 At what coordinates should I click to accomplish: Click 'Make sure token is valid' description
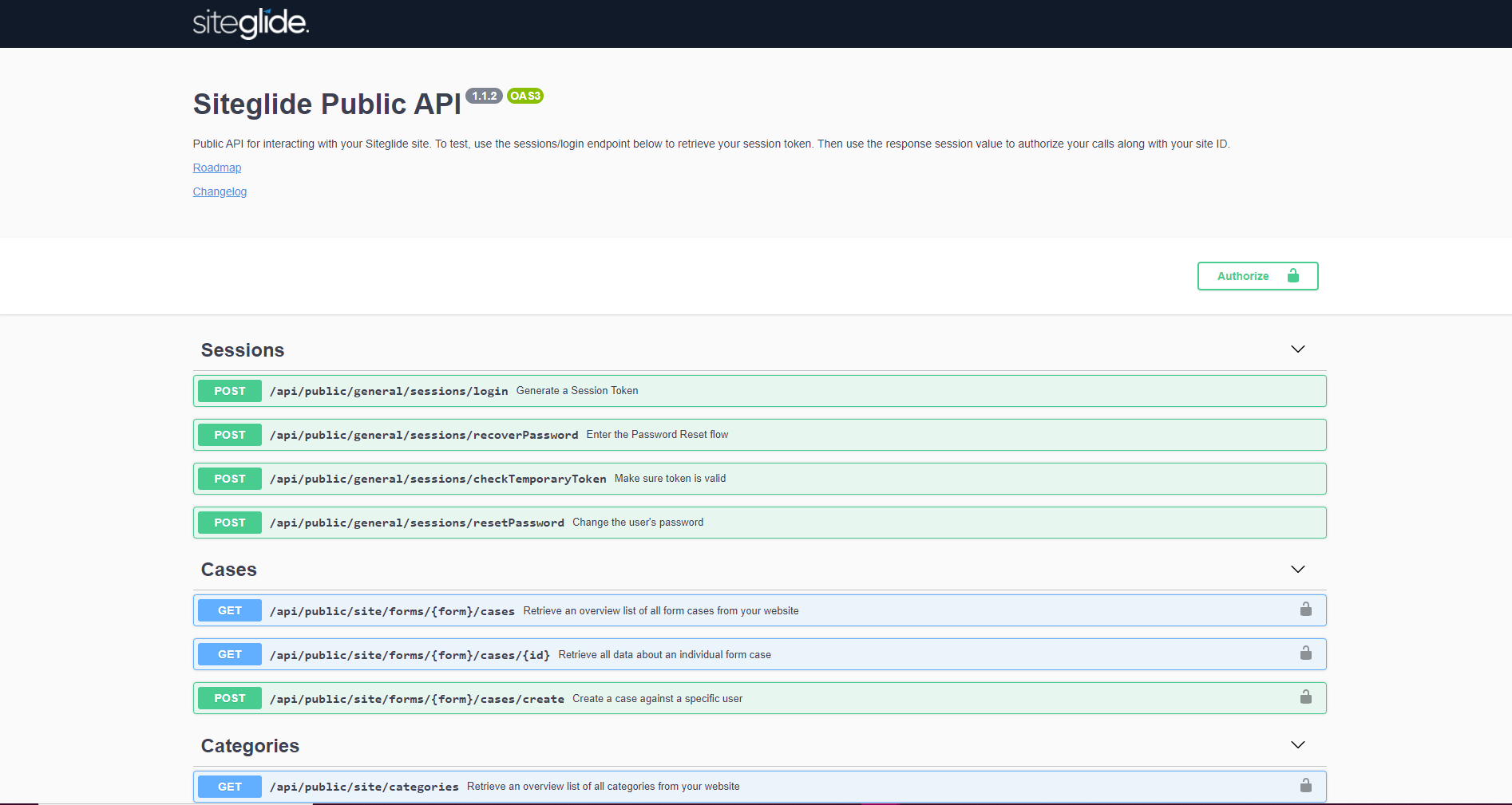click(670, 479)
